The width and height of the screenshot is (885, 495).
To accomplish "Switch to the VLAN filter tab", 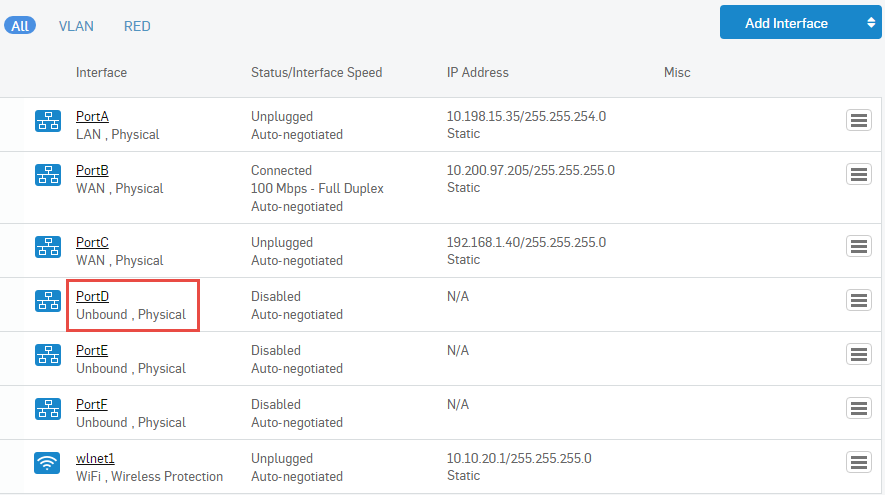I will pyautogui.click(x=75, y=26).
